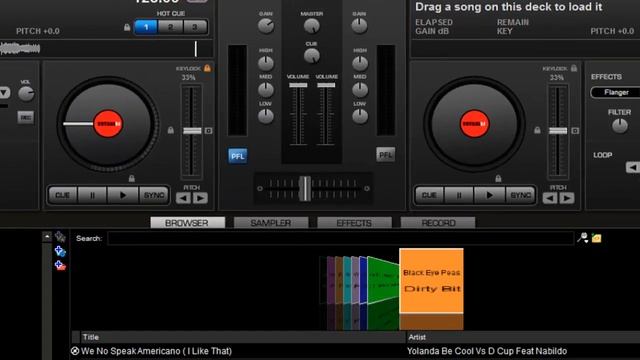640x360 pixels.
Task: Click the right channel MED knob
Action: (360, 89)
